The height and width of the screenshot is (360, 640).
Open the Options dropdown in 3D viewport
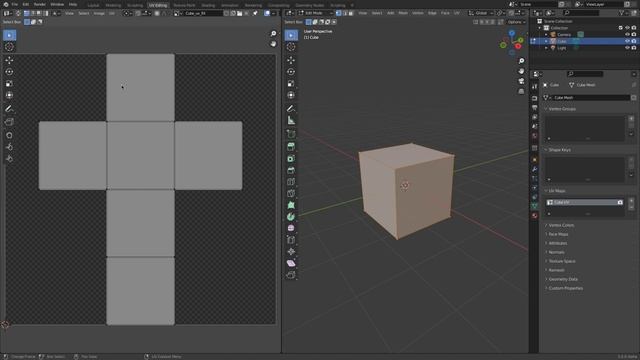[516, 22]
